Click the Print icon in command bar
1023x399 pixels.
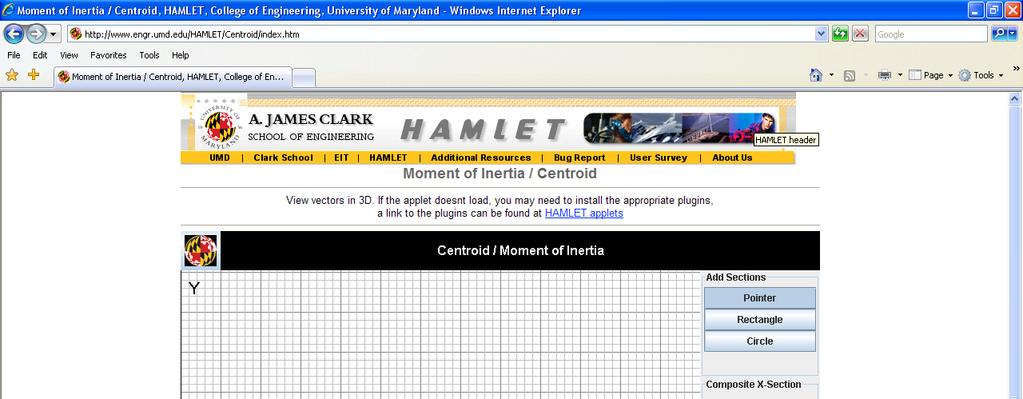click(885, 76)
